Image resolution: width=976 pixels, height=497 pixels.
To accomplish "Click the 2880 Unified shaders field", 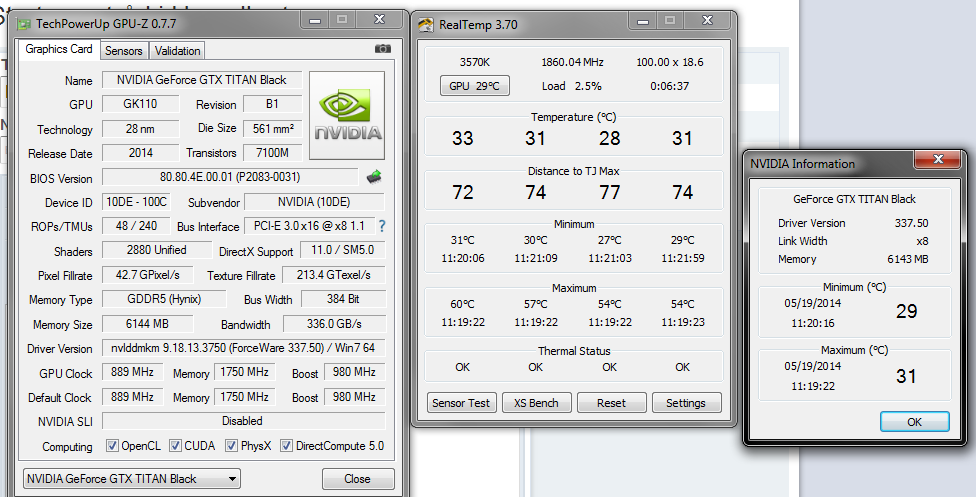I will pos(156,250).
